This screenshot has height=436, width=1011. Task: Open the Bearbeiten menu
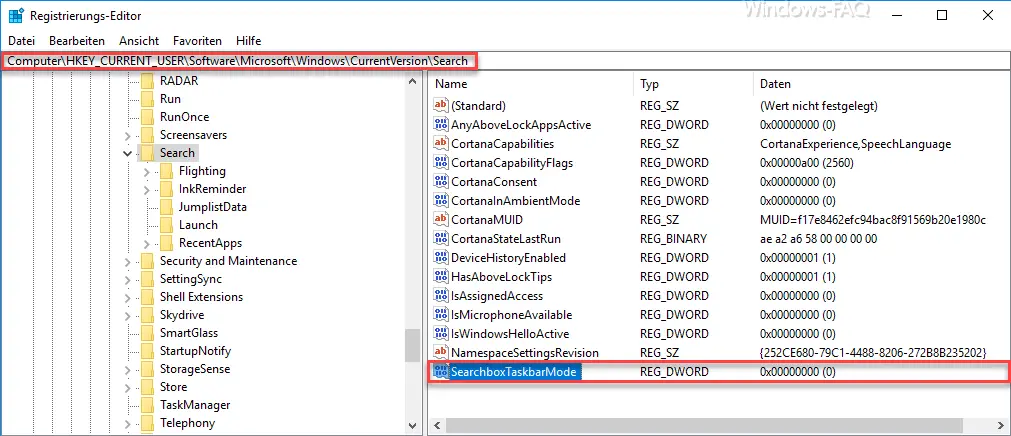(x=77, y=41)
